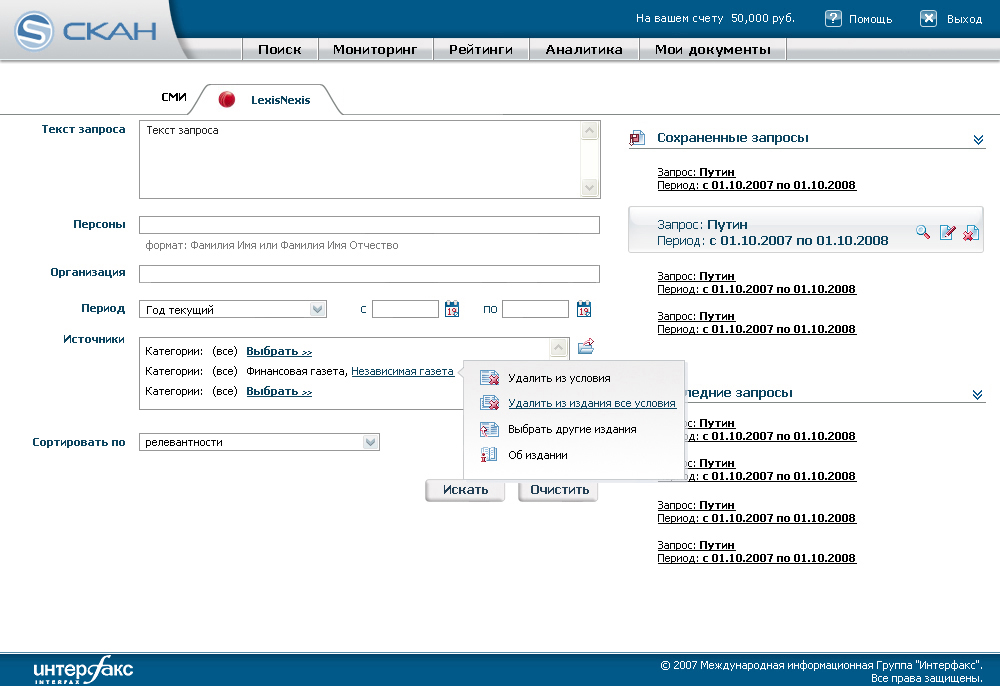The height and width of the screenshot is (686, 1000).
Task: Click the Очистить button
Action: point(559,490)
